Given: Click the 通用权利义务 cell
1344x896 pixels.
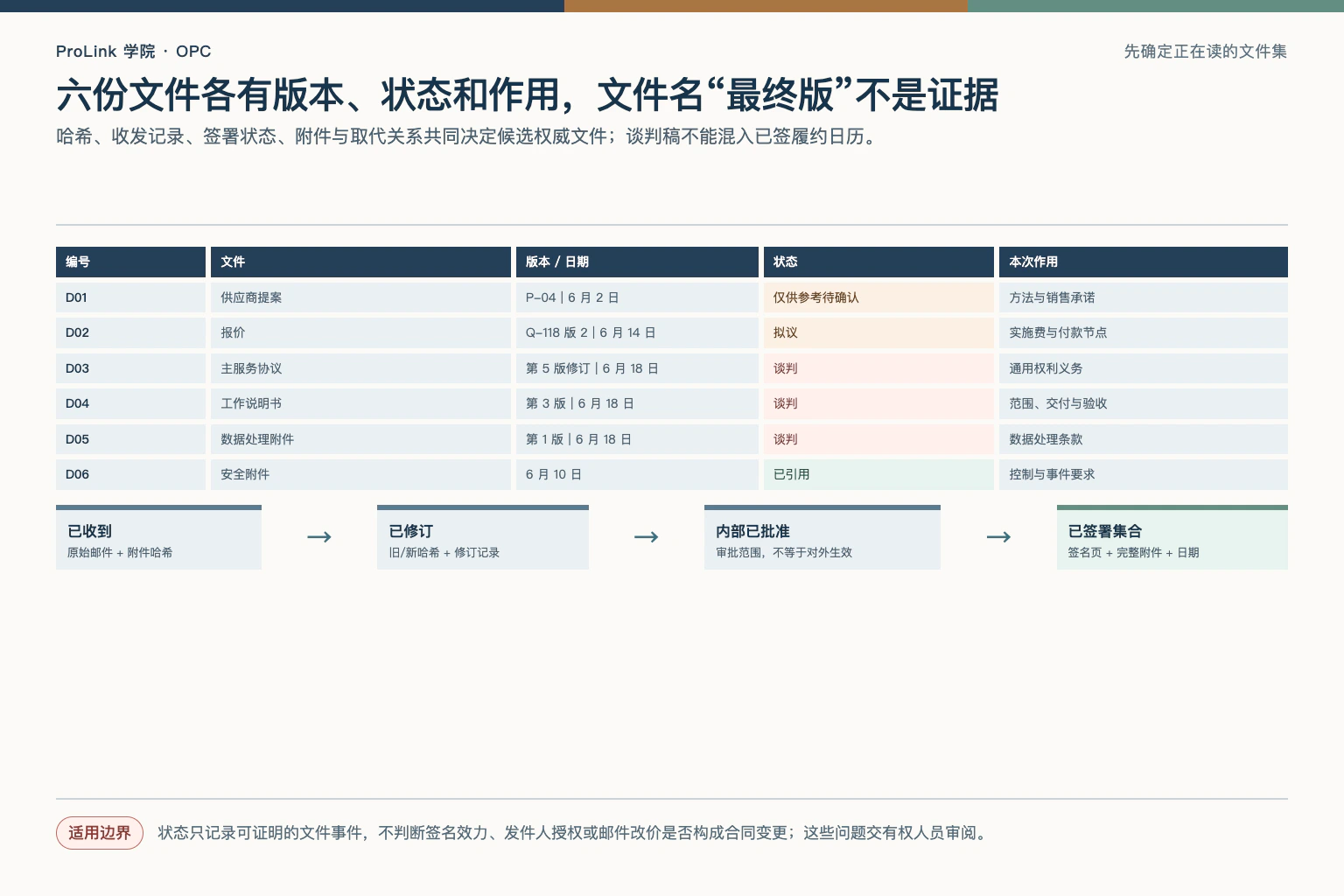Looking at the screenshot, I should [1144, 368].
